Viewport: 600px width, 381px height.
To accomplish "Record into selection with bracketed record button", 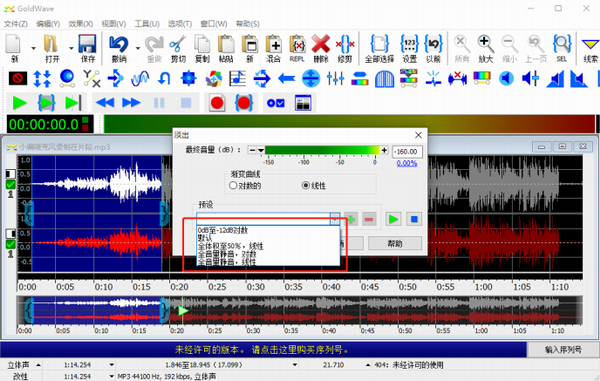I will pyautogui.click(x=243, y=103).
